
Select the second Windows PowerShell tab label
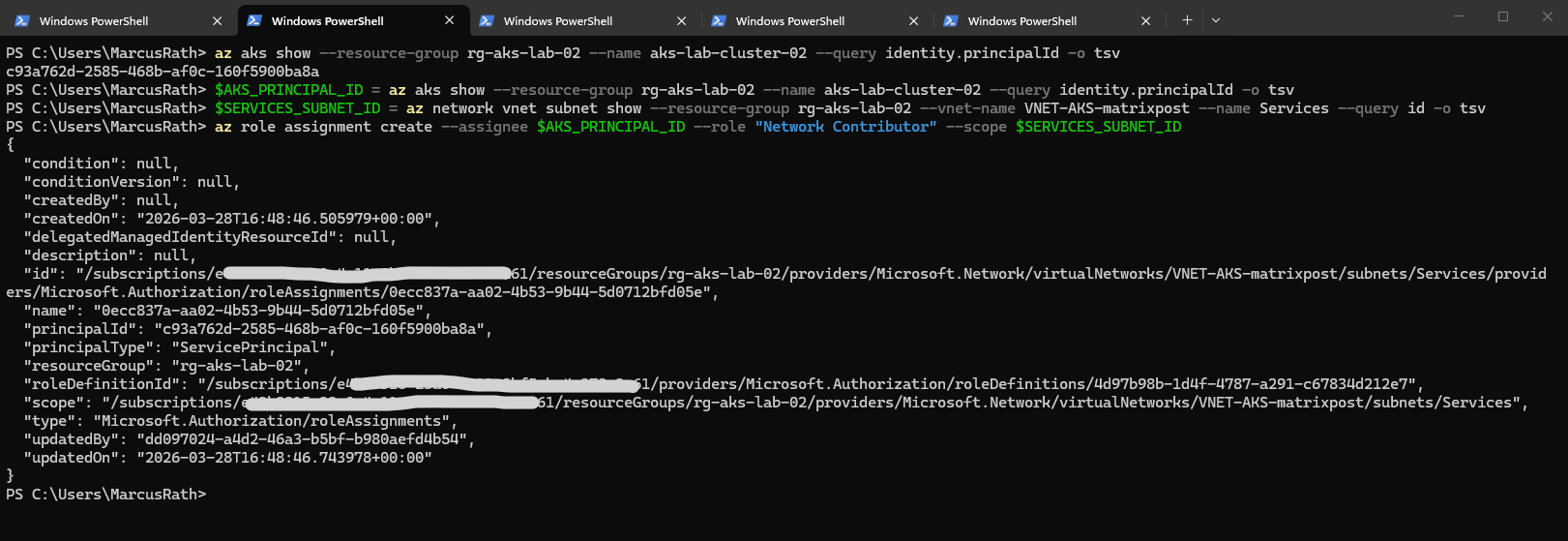327,20
